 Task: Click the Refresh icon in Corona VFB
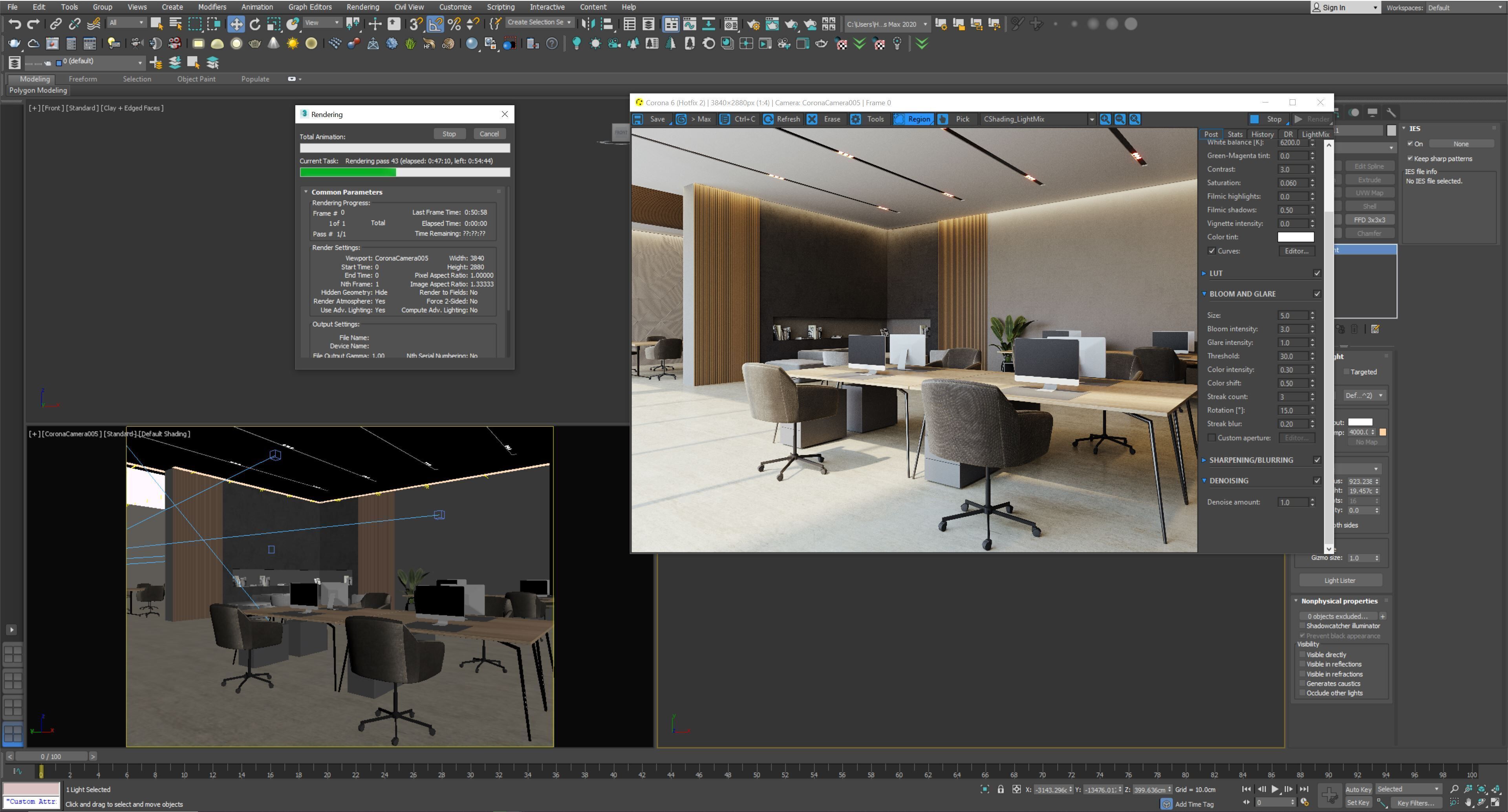point(768,119)
